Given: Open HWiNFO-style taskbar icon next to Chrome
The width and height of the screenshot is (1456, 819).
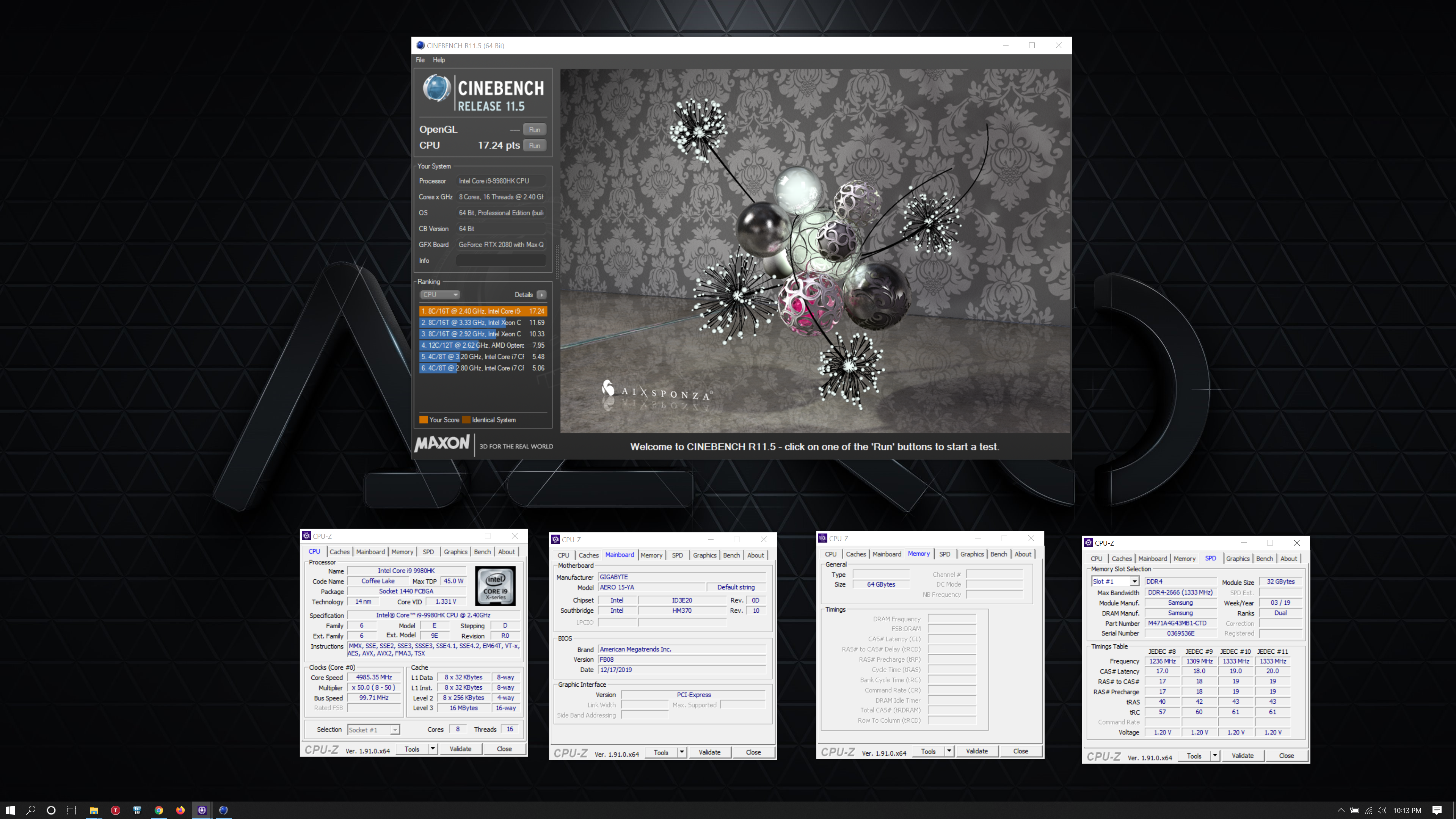Looking at the screenshot, I should [137, 810].
